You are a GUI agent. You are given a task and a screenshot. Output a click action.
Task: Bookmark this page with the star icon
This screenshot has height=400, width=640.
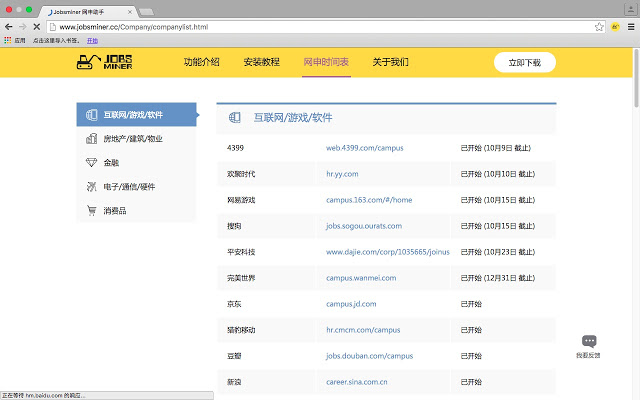pyautogui.click(x=599, y=27)
